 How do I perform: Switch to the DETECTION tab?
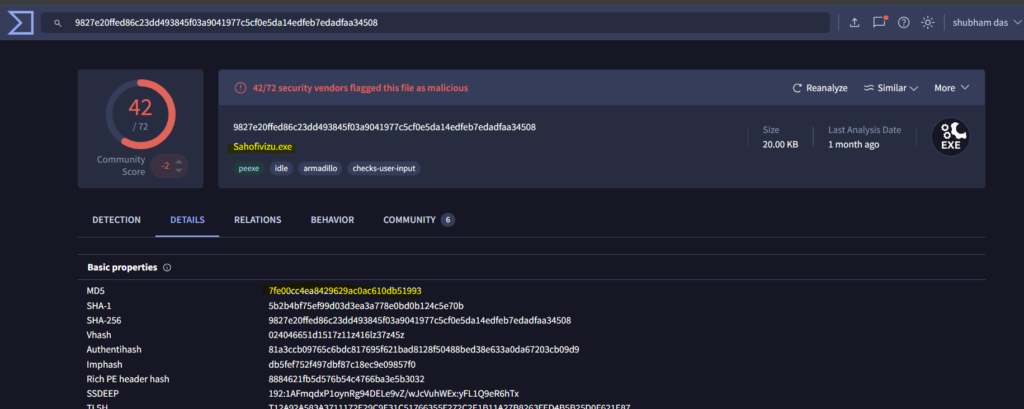click(x=116, y=220)
